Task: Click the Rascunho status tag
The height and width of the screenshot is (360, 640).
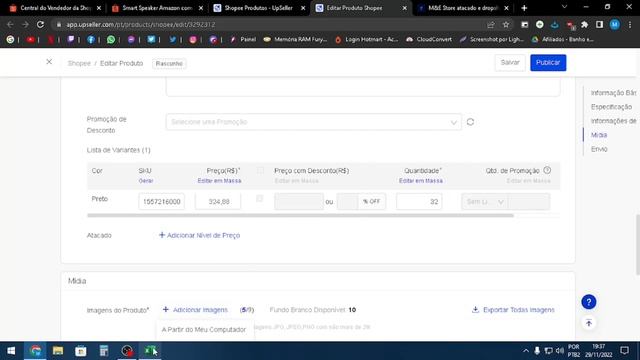Action: [x=169, y=64]
